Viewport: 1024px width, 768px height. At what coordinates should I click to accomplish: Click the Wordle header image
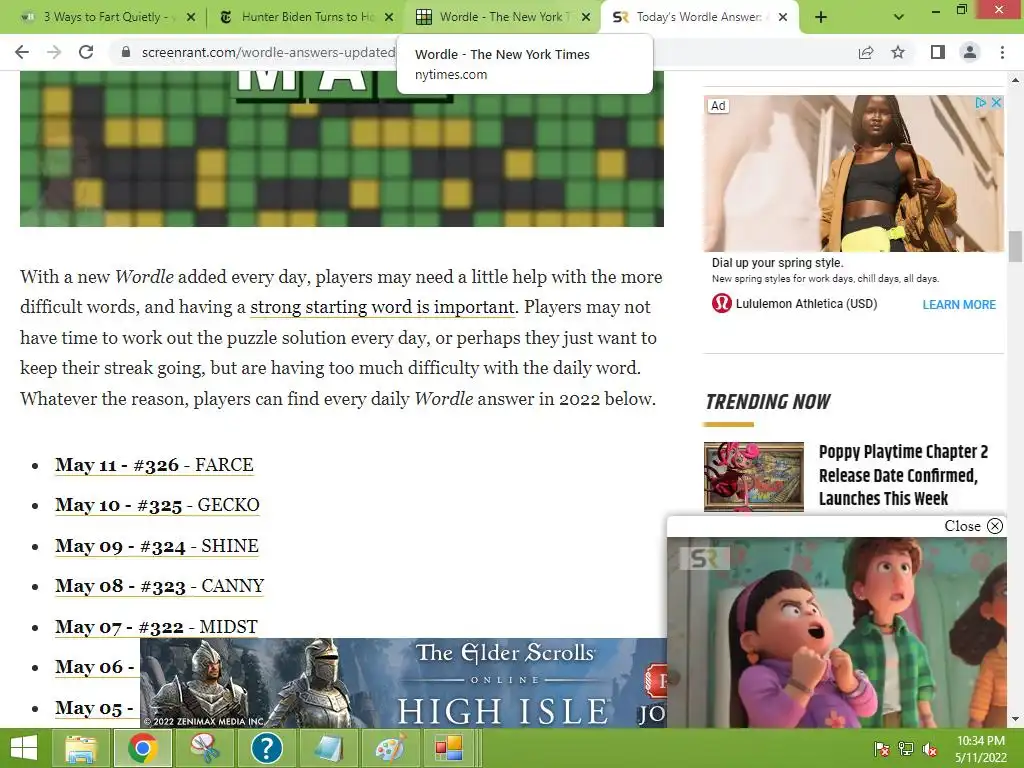pyautogui.click(x=342, y=149)
